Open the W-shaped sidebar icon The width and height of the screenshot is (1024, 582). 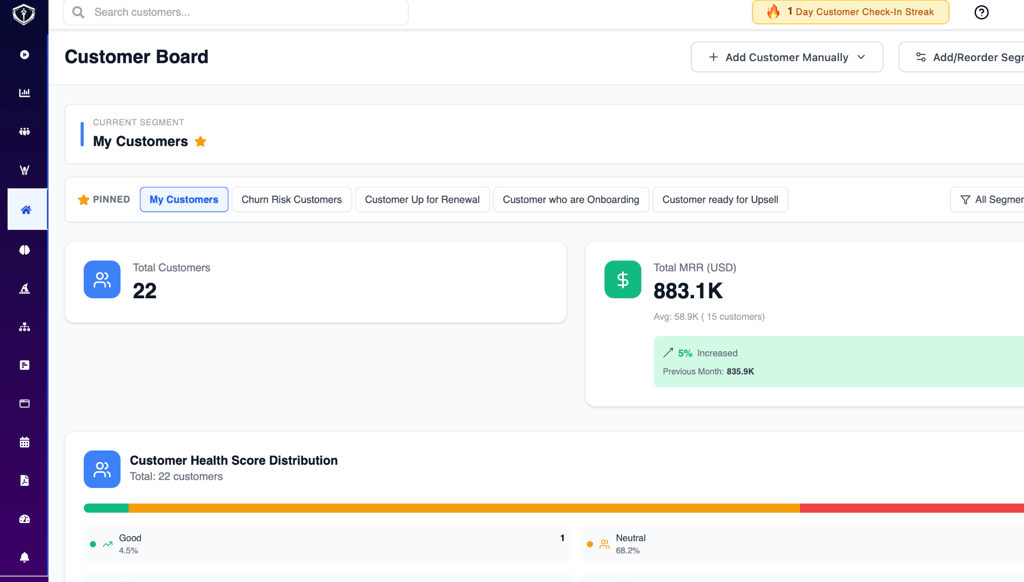pyautogui.click(x=24, y=170)
